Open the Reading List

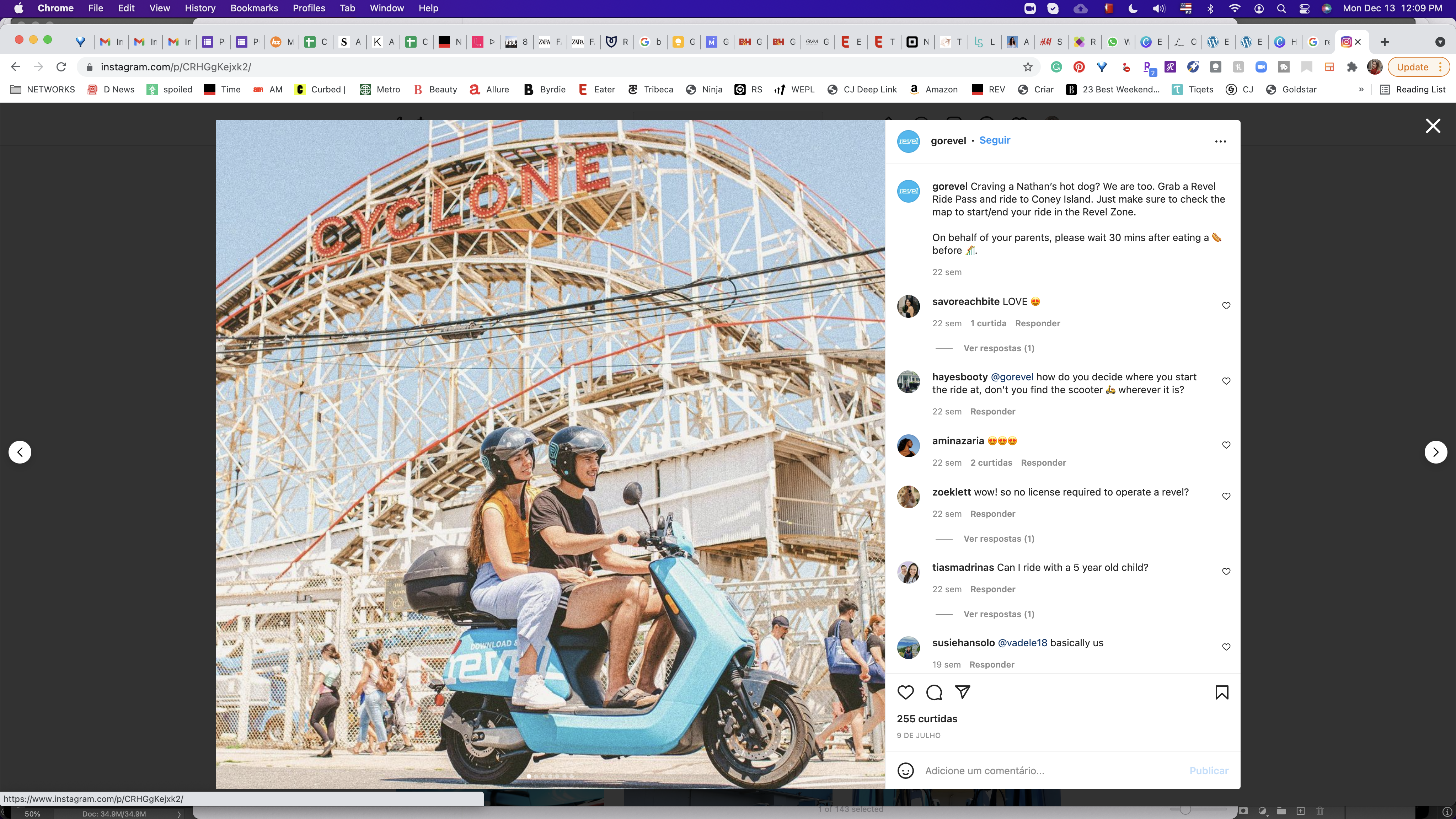point(1413,89)
